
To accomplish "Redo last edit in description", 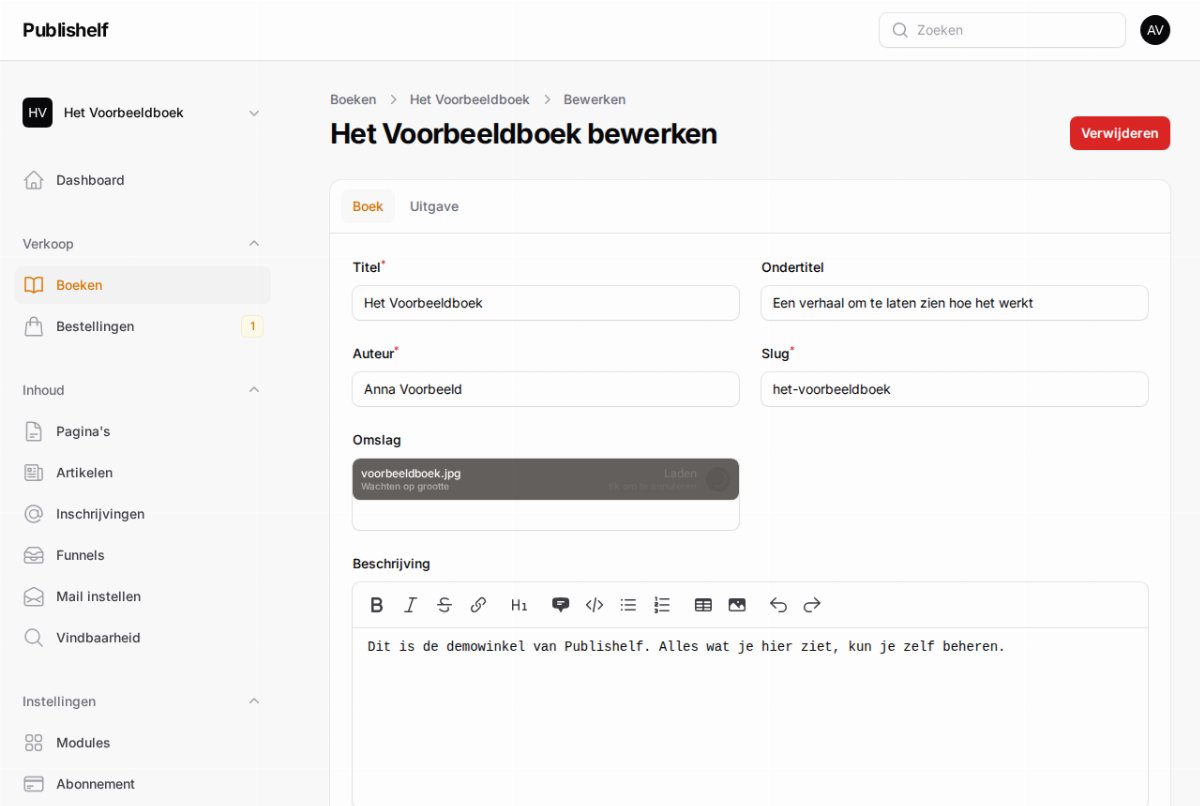I will pos(812,605).
